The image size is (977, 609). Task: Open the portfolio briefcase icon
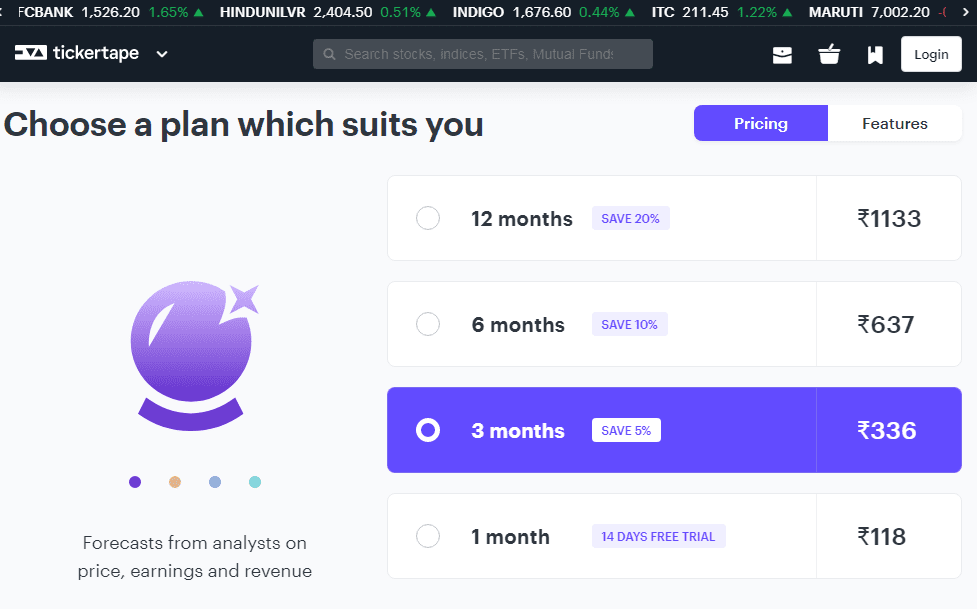(x=782, y=55)
